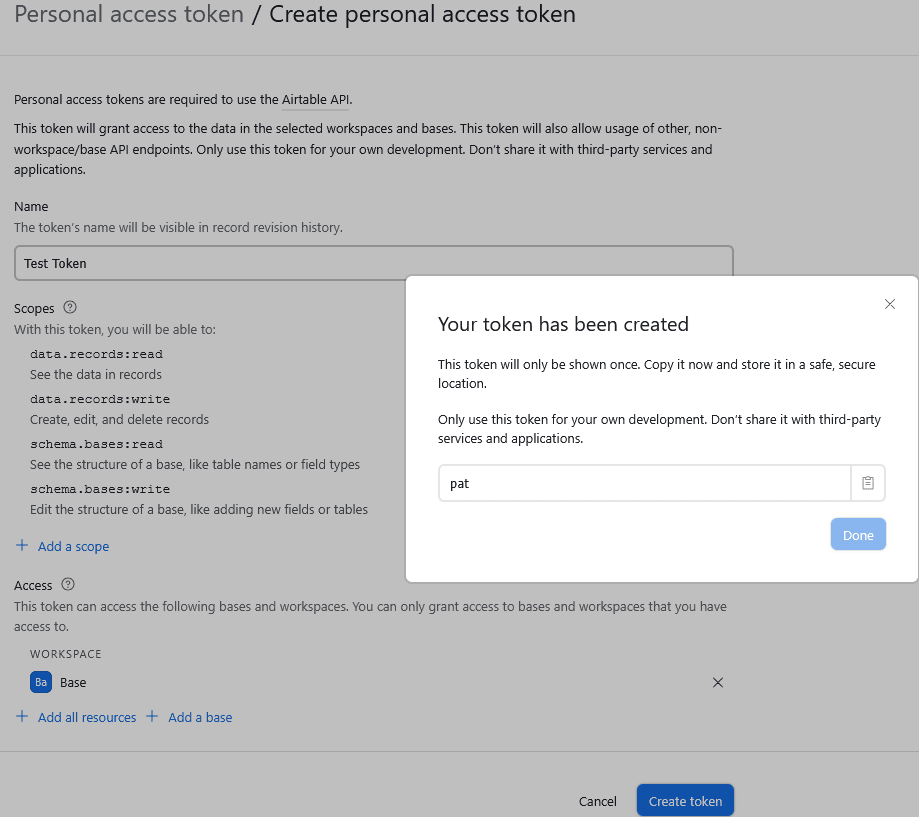Remove Base workspace using the X icon
The image size is (919, 817).
click(718, 682)
